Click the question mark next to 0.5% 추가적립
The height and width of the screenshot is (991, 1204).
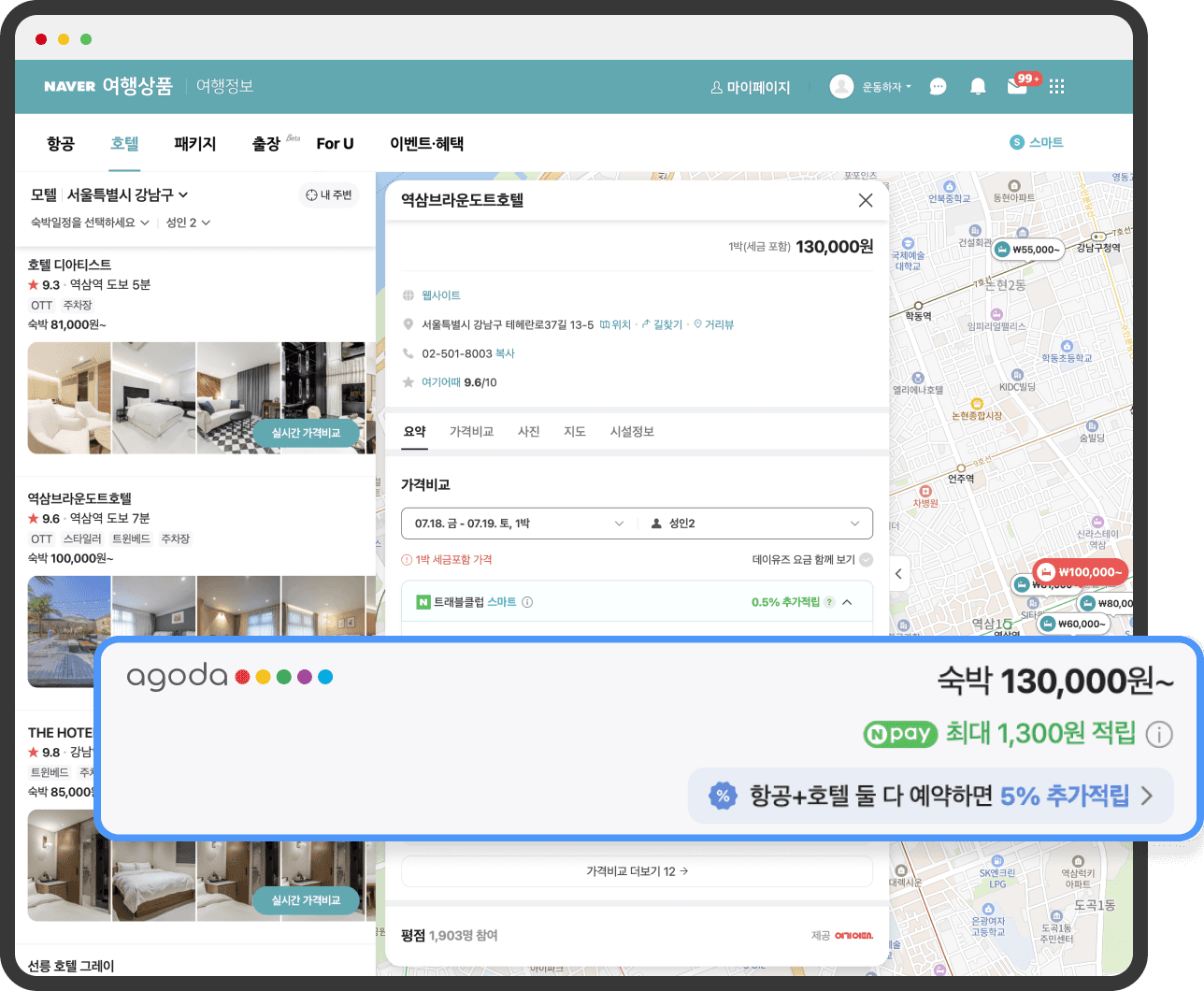point(829,602)
